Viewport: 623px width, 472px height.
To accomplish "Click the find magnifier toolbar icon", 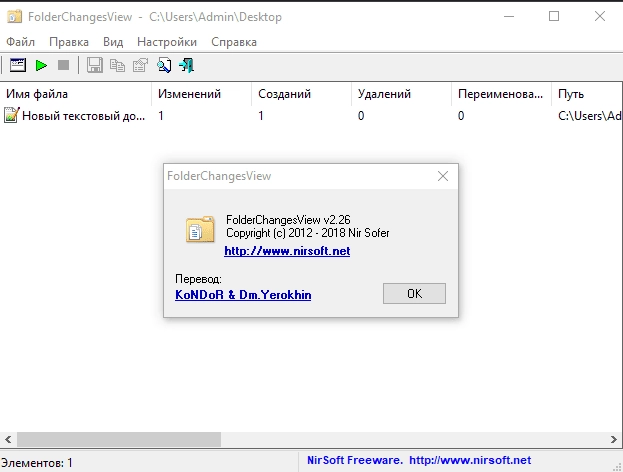I will click(164, 65).
